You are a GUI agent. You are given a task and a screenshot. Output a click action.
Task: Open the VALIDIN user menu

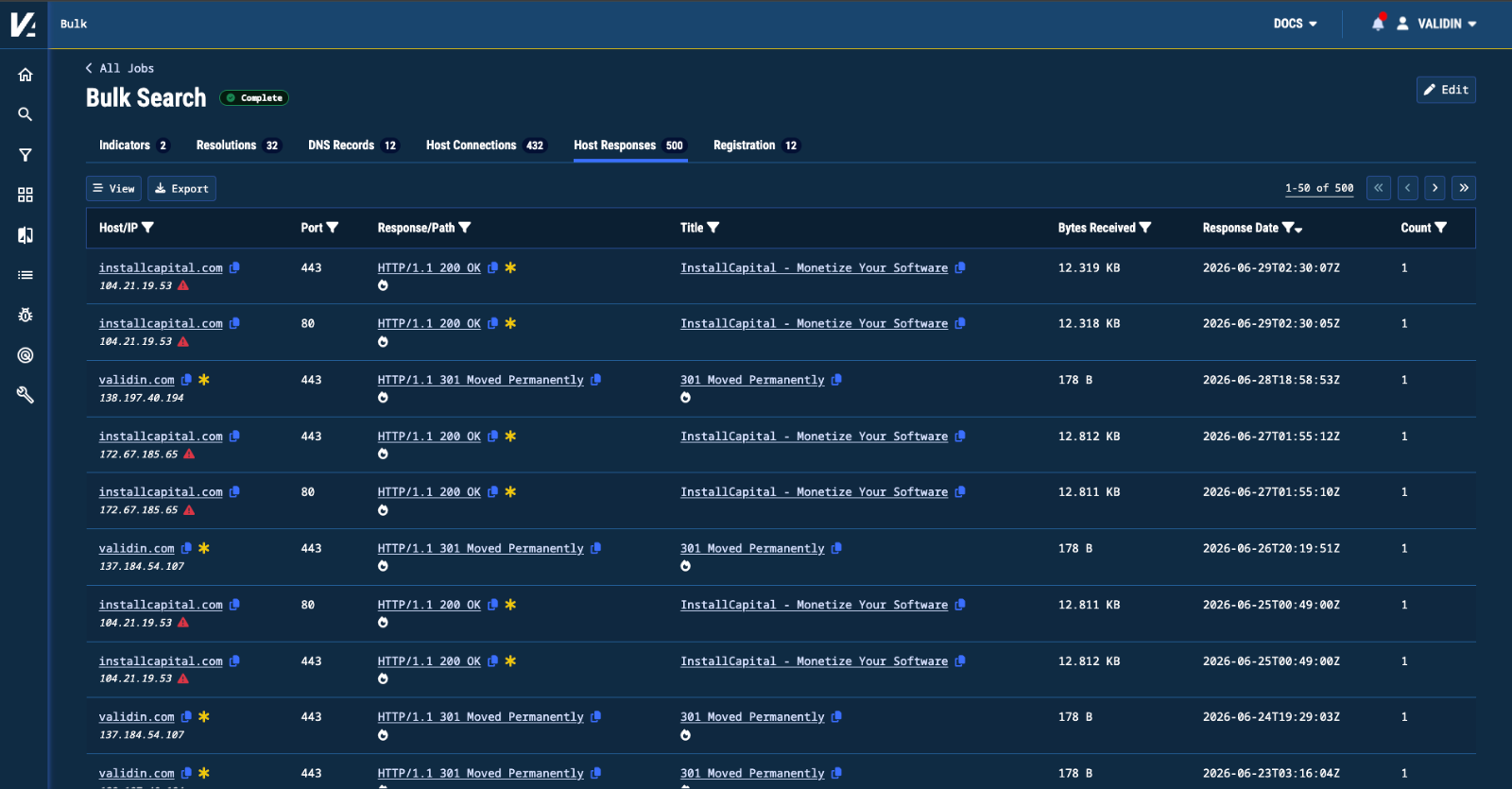(x=1436, y=24)
